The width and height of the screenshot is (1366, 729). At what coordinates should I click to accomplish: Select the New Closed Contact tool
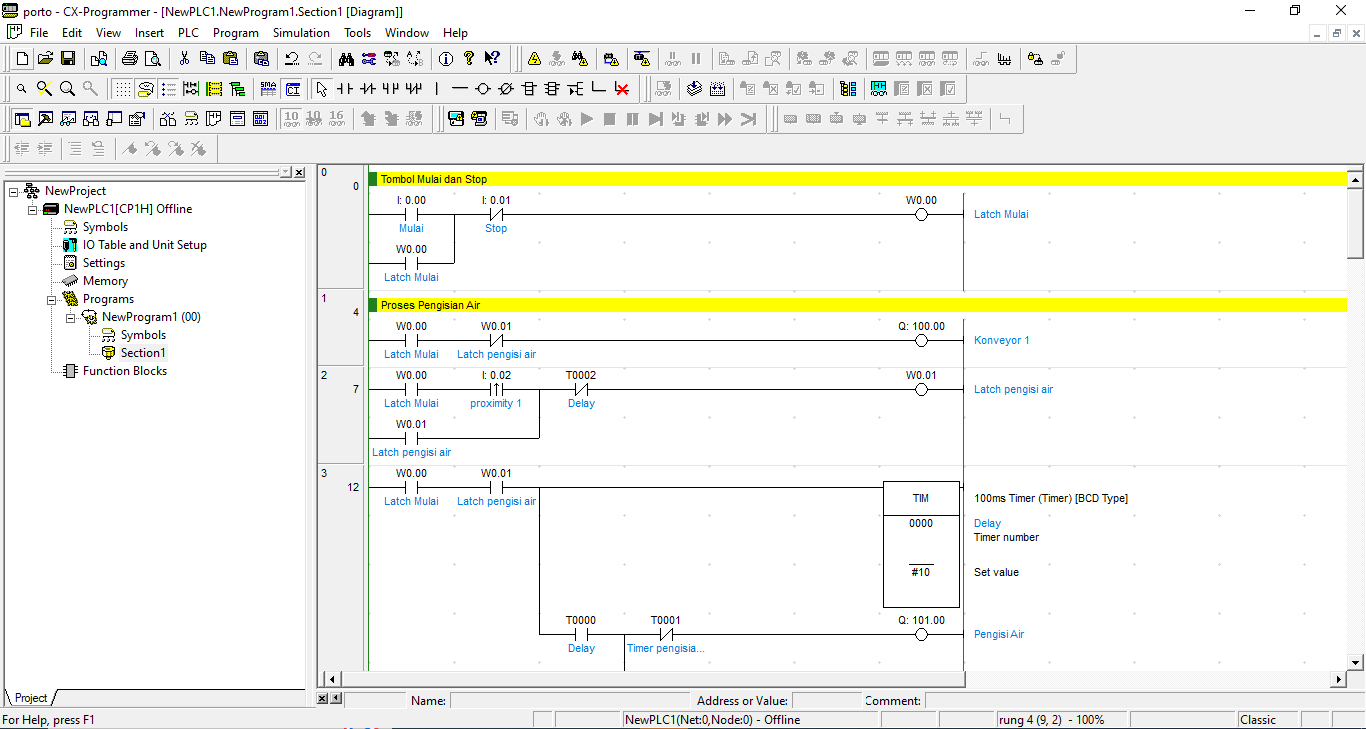click(367, 89)
